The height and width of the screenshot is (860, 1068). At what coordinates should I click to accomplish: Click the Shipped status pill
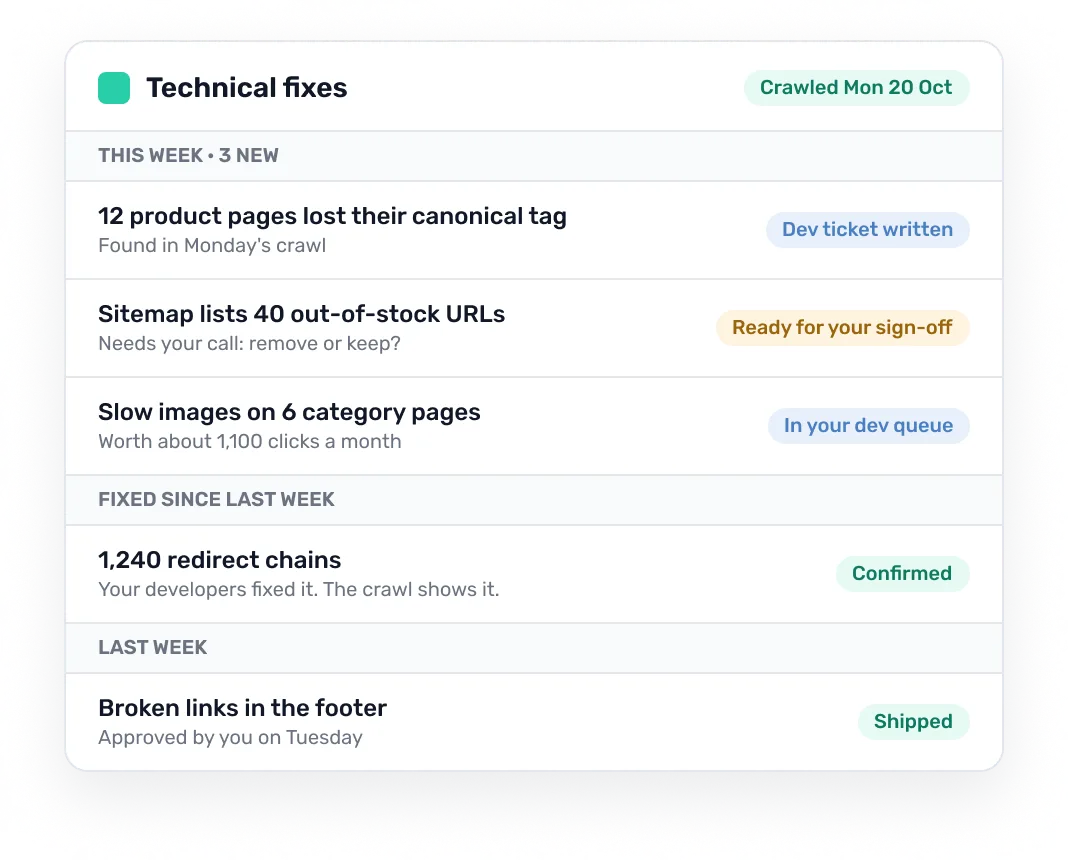pyautogui.click(x=913, y=722)
